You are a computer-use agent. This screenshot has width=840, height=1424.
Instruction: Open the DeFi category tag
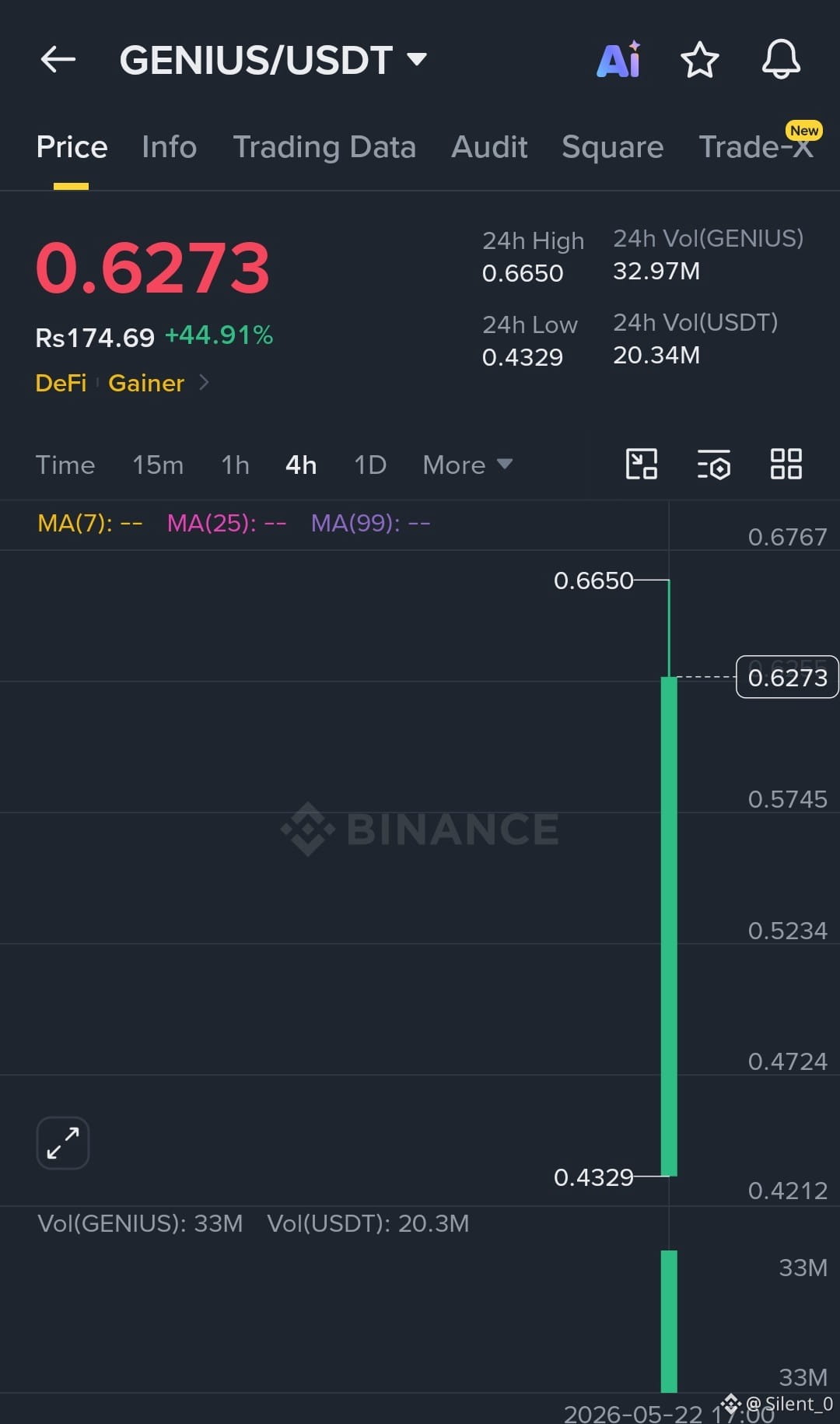click(x=61, y=383)
